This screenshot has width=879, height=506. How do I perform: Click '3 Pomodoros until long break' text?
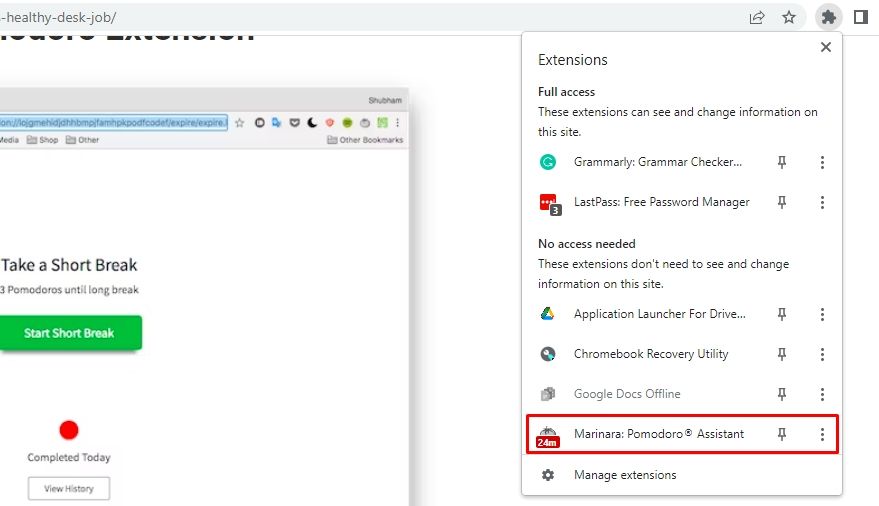coord(70,290)
